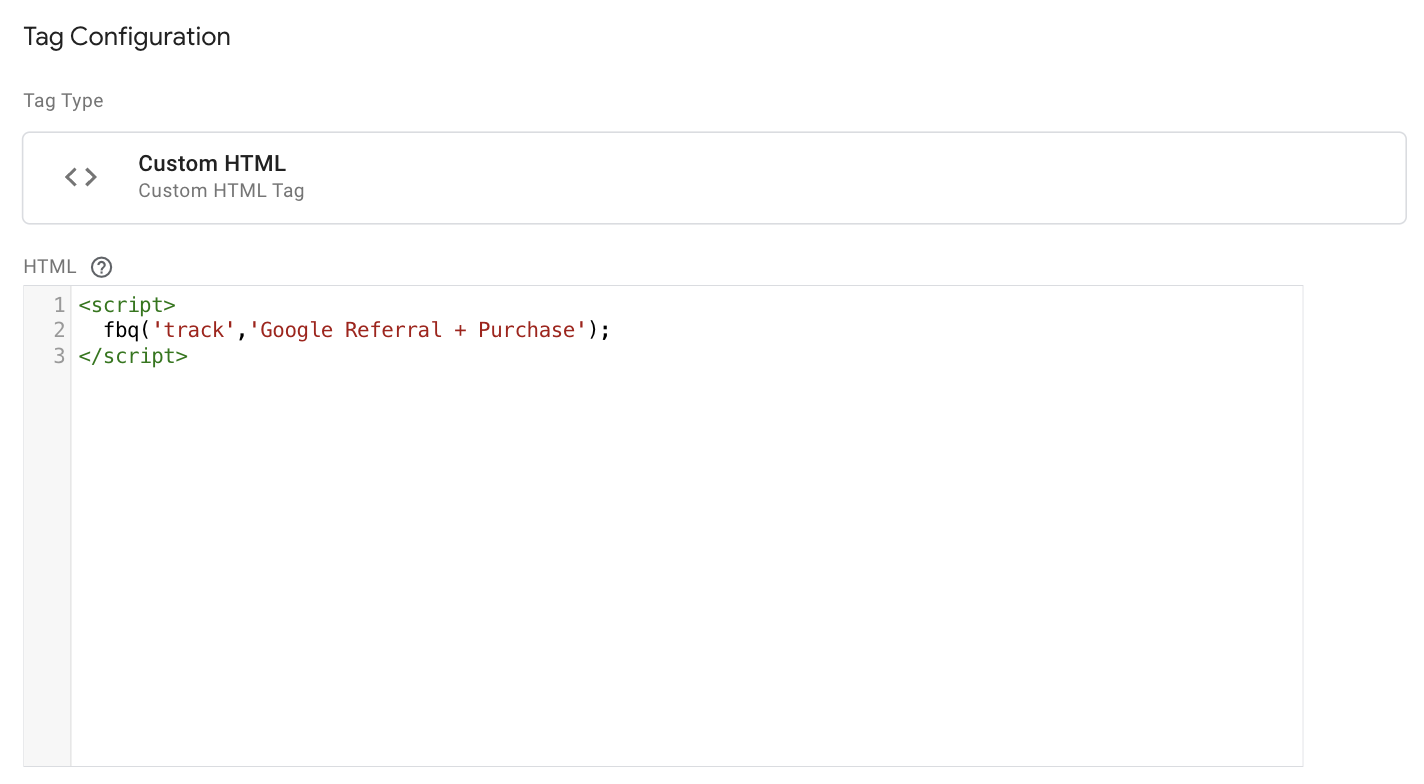
Task: Click the "Custom HTML Tag" subtitle text
Action: click(x=221, y=190)
